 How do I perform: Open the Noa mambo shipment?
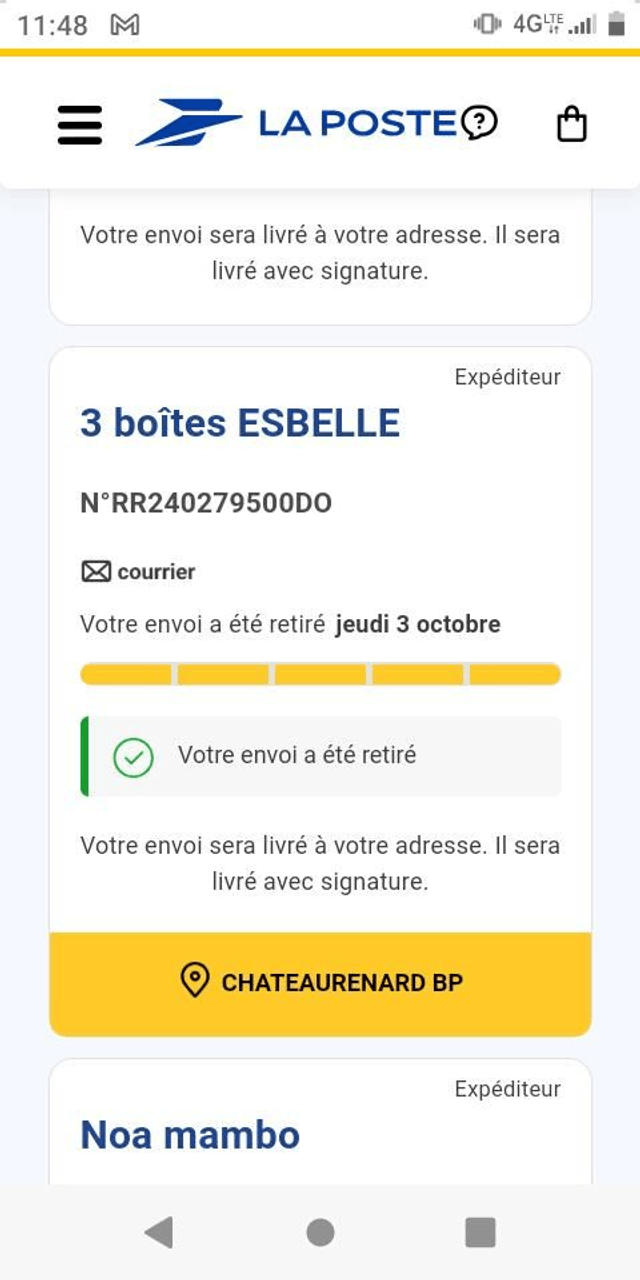(190, 1135)
